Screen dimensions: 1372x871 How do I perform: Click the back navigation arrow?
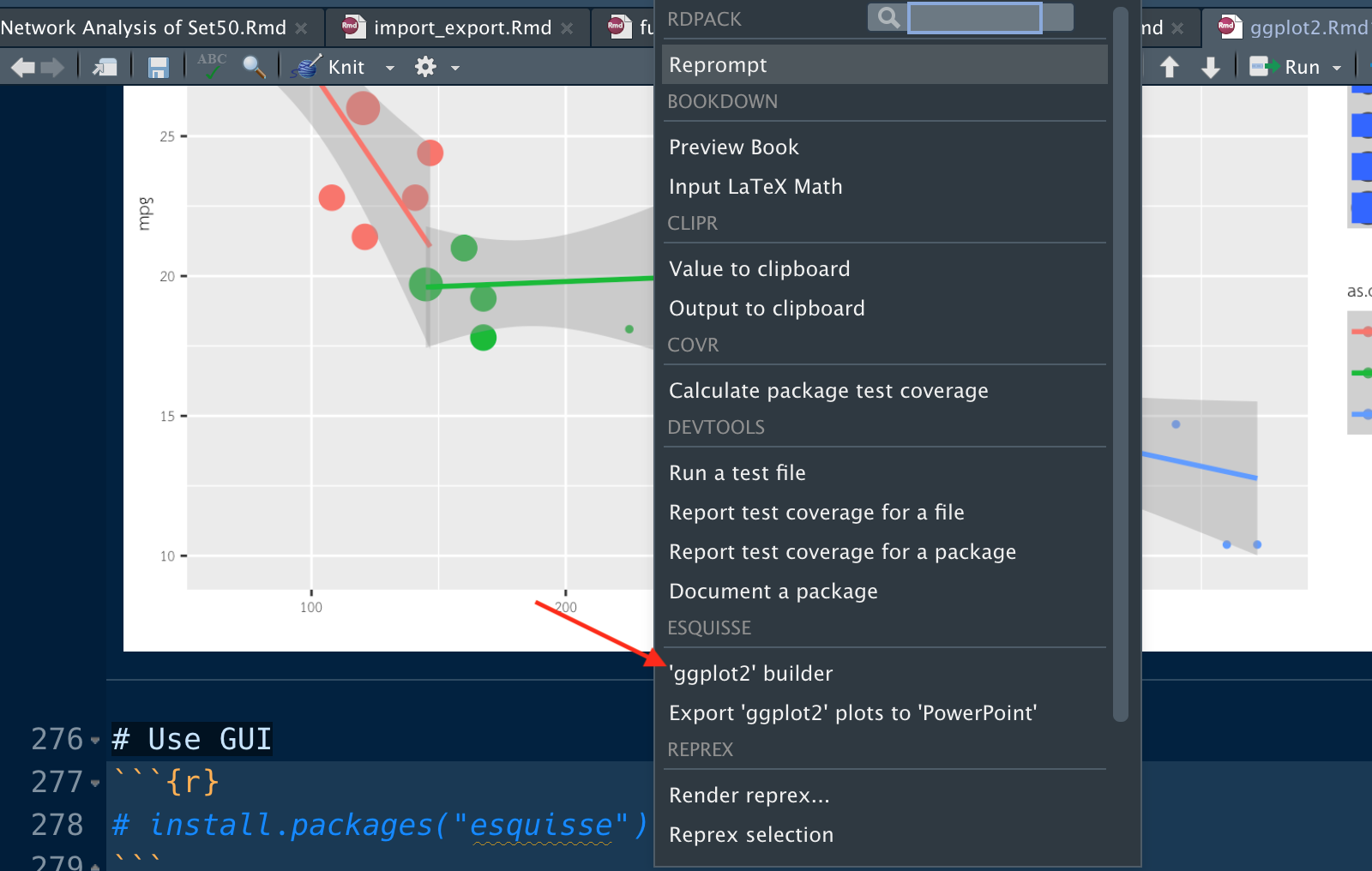coord(23,67)
